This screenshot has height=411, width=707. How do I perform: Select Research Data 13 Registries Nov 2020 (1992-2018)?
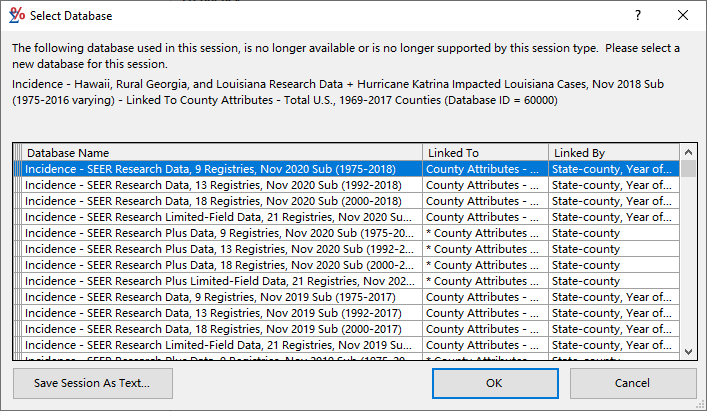tap(218, 185)
